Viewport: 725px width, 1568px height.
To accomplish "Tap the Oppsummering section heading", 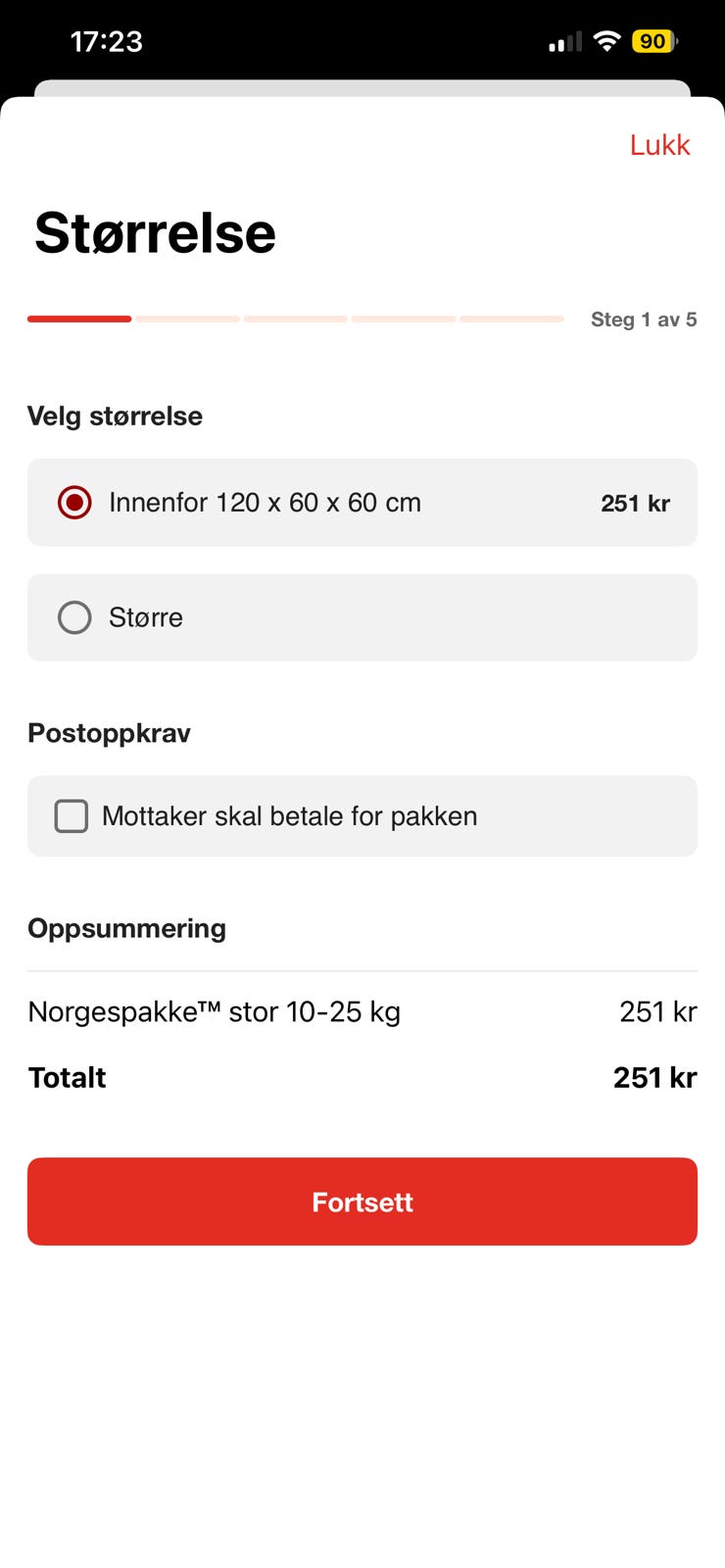I will point(126,928).
